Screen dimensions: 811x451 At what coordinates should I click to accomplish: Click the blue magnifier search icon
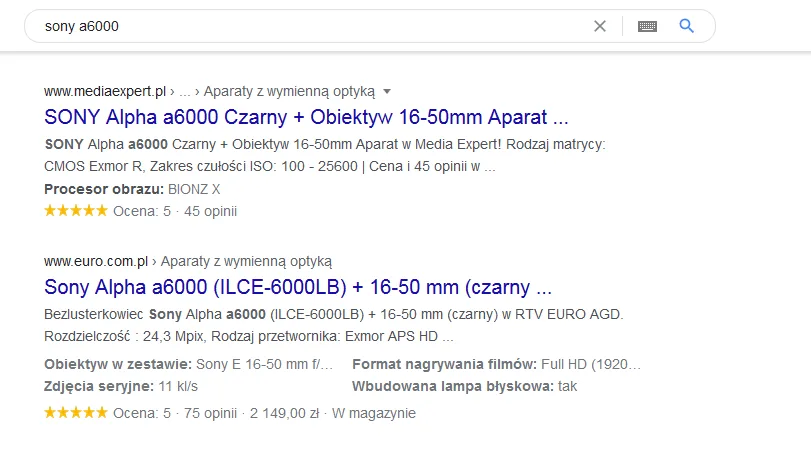[x=686, y=25]
